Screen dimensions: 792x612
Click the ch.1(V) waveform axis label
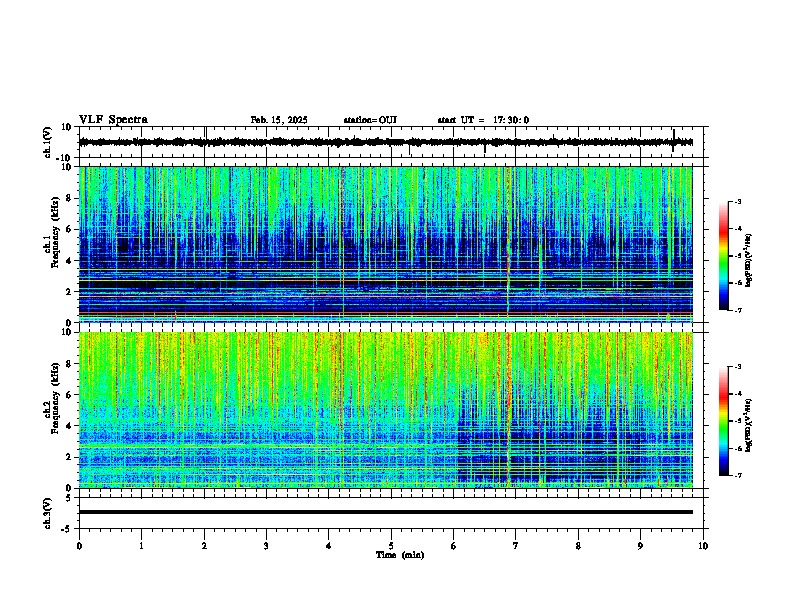[x=48, y=142]
